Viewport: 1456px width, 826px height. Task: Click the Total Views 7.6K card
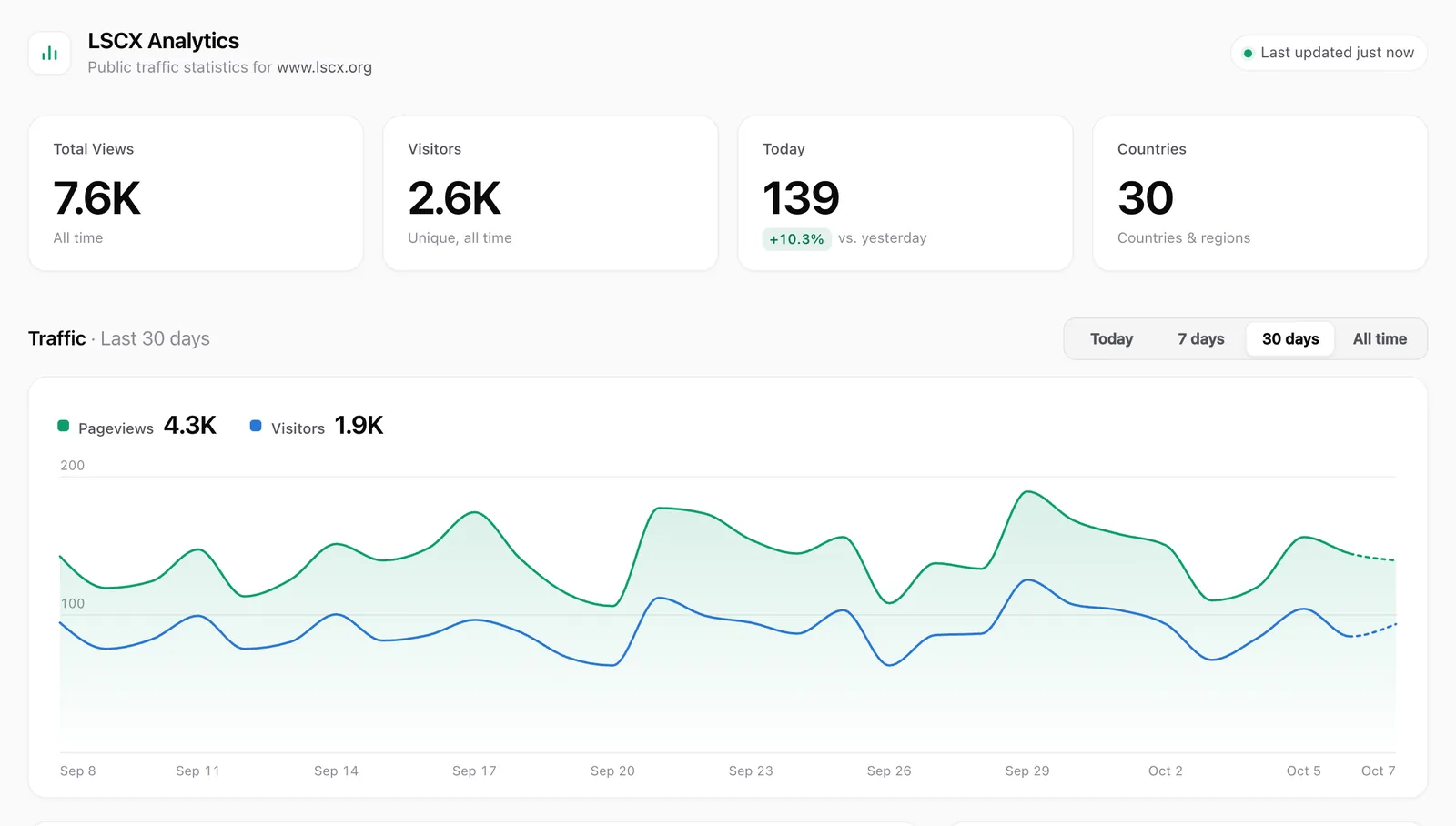coord(196,193)
